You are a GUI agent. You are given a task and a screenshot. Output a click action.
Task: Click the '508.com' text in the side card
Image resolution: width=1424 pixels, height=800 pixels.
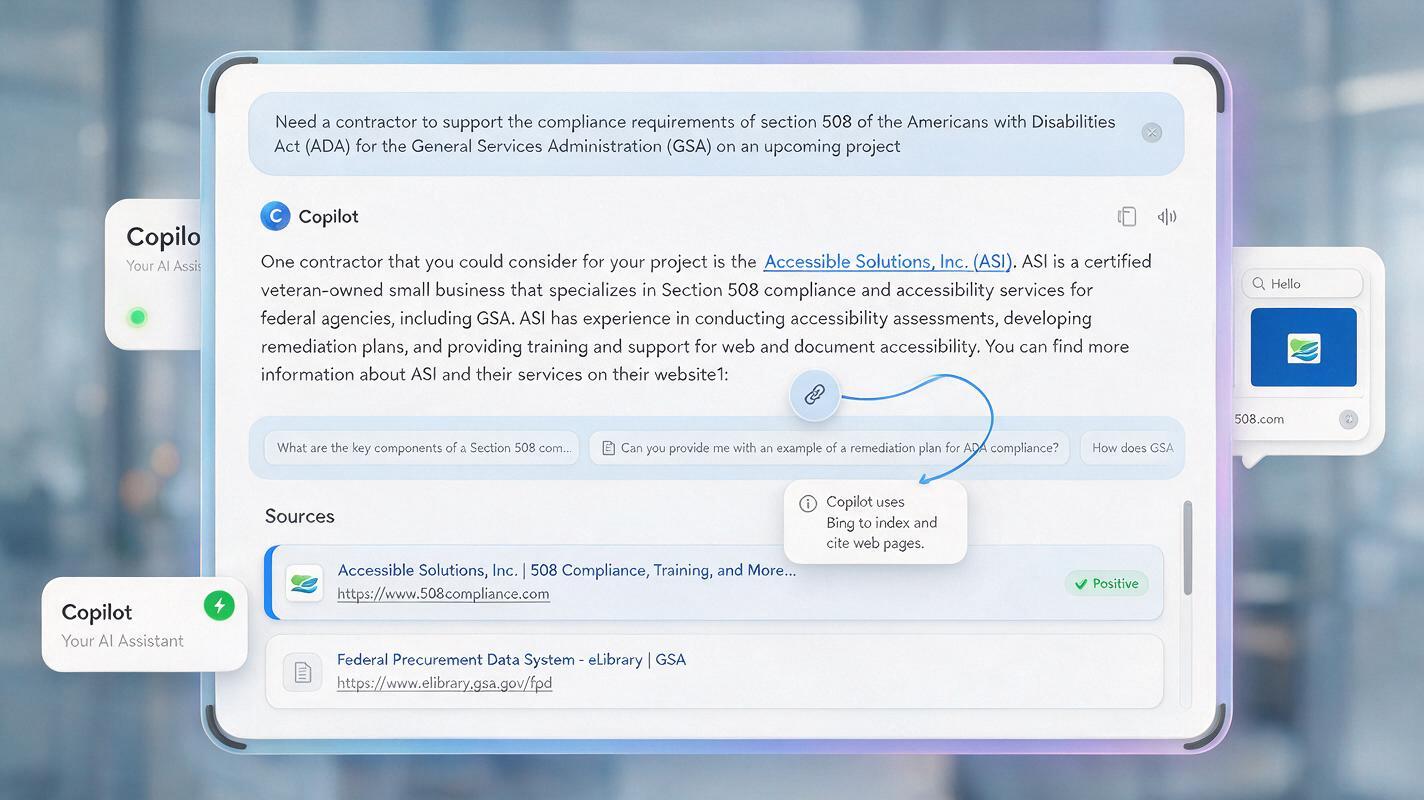[x=1259, y=419]
